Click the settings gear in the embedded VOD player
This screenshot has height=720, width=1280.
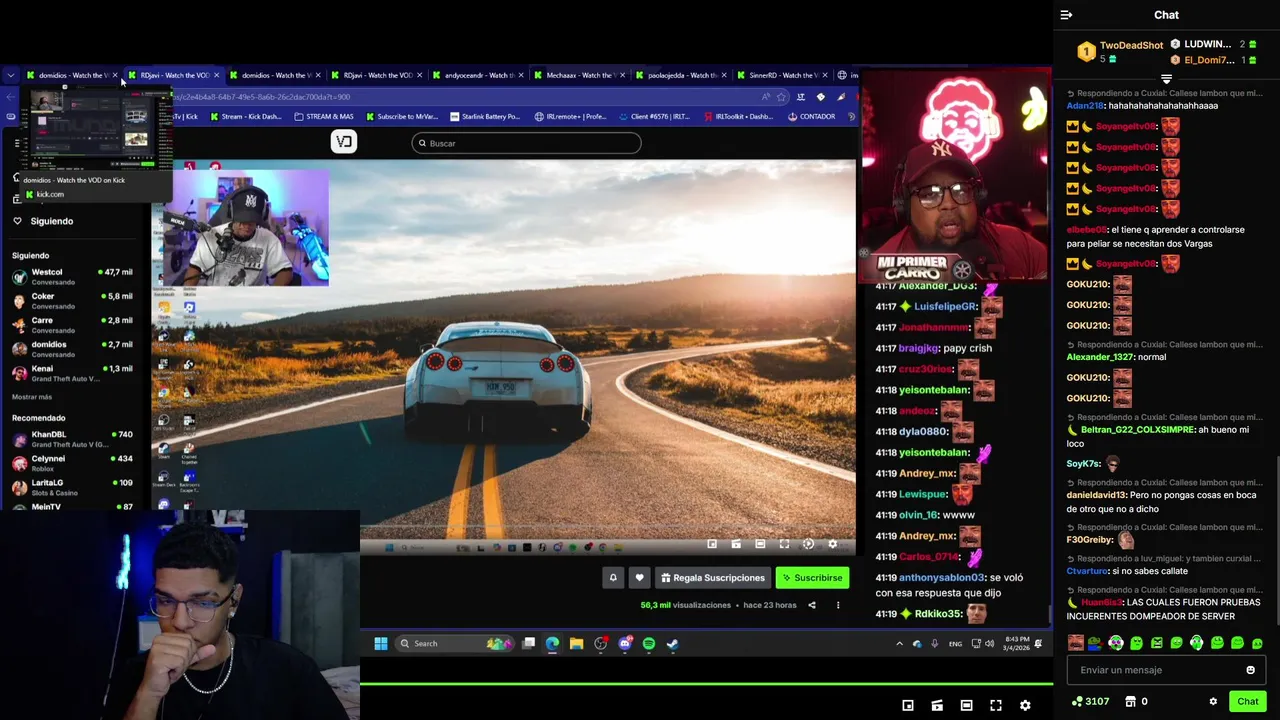click(832, 544)
